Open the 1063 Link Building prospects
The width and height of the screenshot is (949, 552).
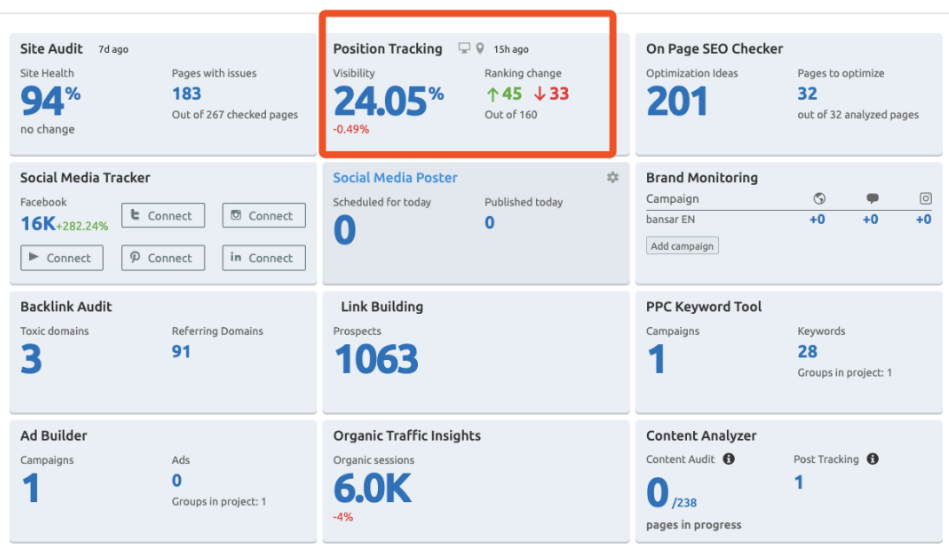pos(376,360)
